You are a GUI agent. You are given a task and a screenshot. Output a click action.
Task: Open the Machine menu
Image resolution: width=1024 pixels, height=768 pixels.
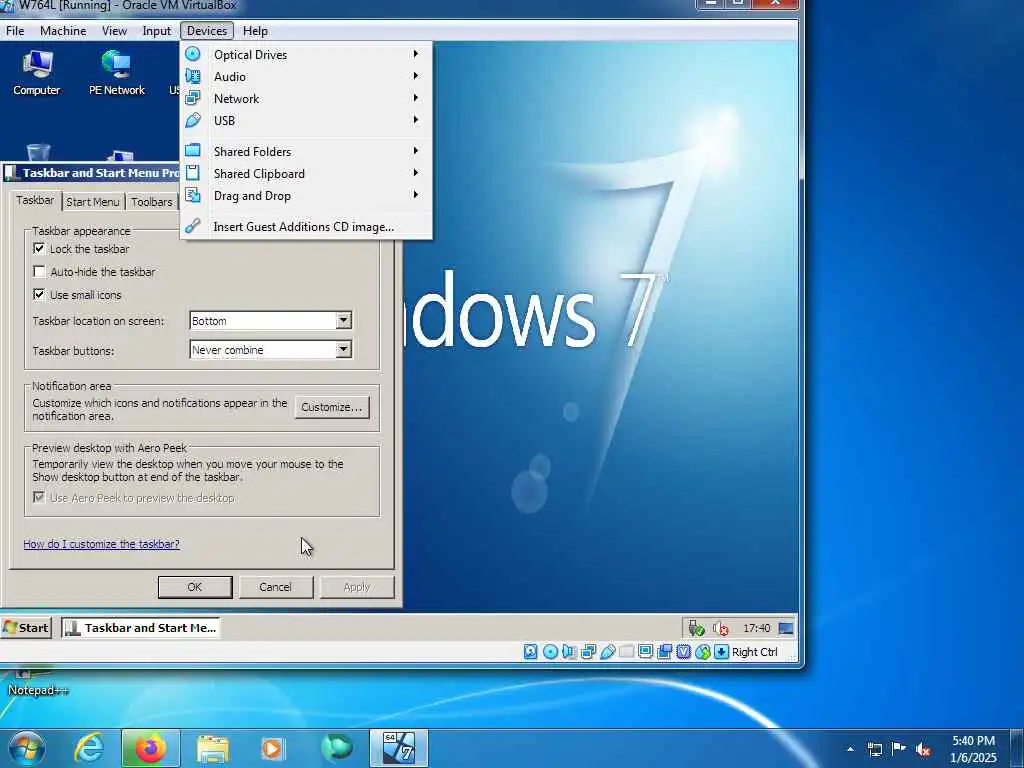pos(63,31)
